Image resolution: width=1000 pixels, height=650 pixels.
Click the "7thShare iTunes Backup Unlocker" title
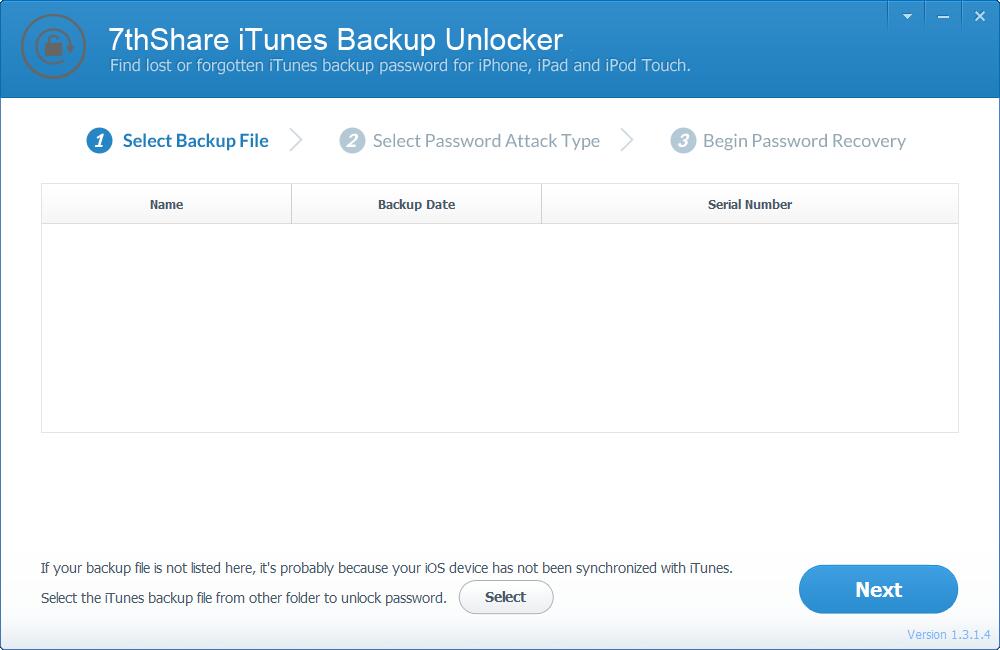point(335,40)
